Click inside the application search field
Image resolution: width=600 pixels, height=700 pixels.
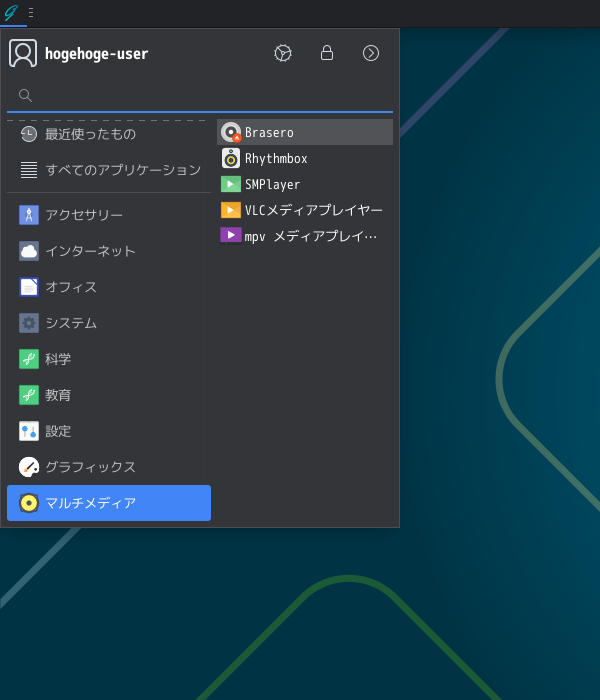click(200, 95)
